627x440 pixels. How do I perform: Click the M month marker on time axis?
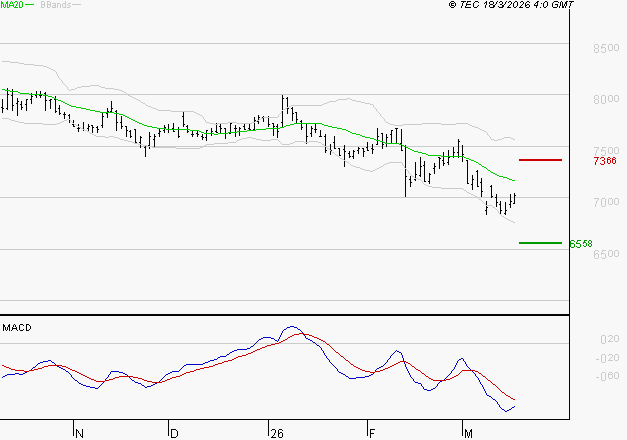click(468, 433)
